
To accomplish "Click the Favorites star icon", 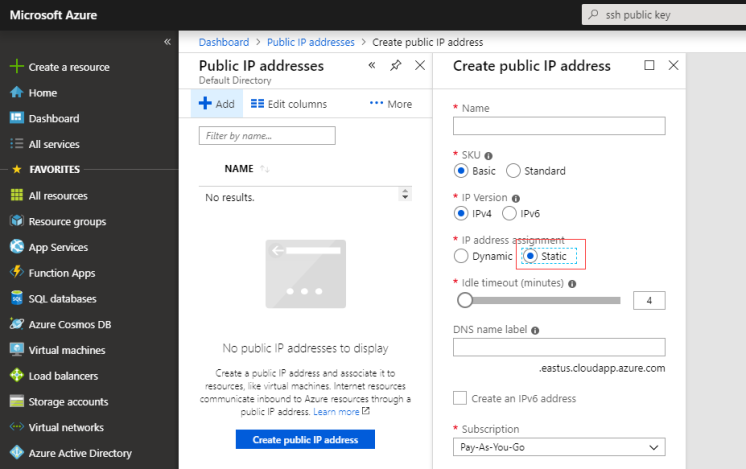I will tap(17, 169).
